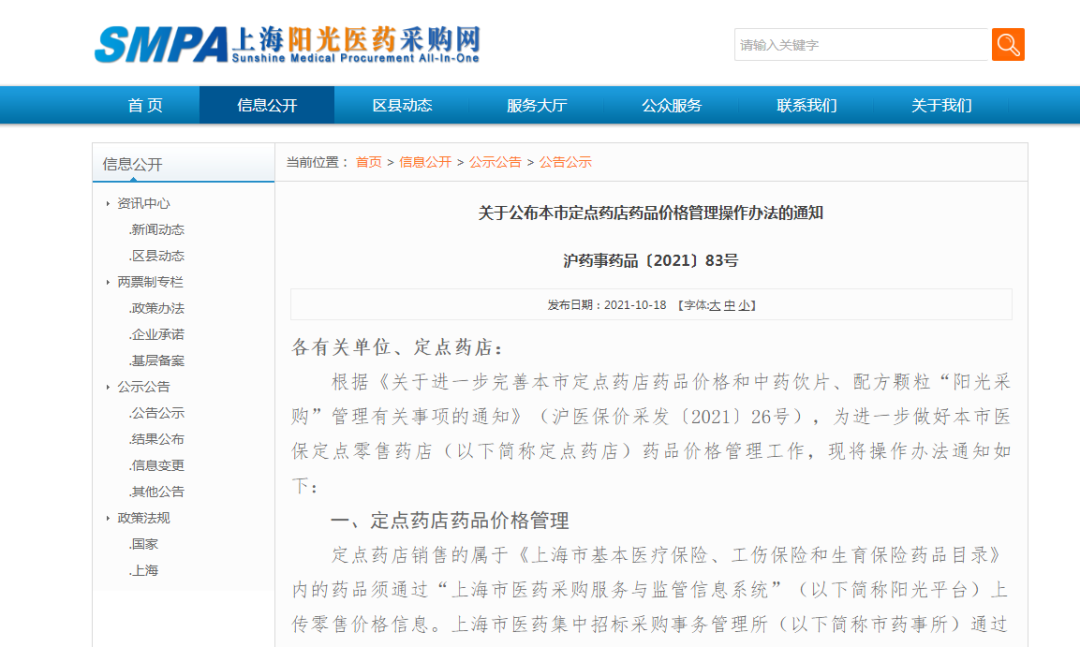Click the search magnifier icon
Viewport: 1080px width, 647px height.
pyautogui.click(x=1007, y=44)
